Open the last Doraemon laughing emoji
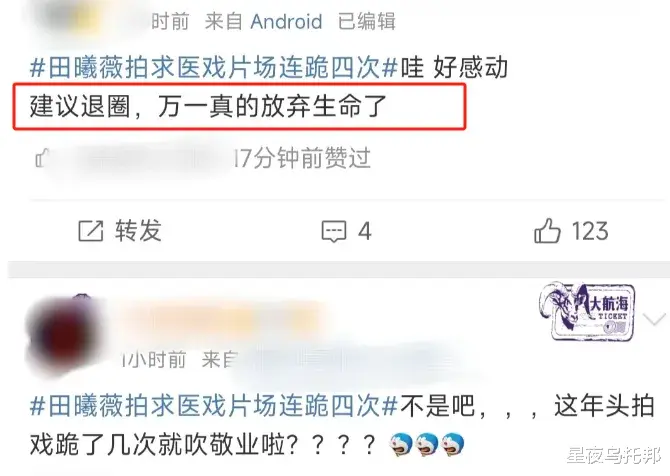 point(453,444)
